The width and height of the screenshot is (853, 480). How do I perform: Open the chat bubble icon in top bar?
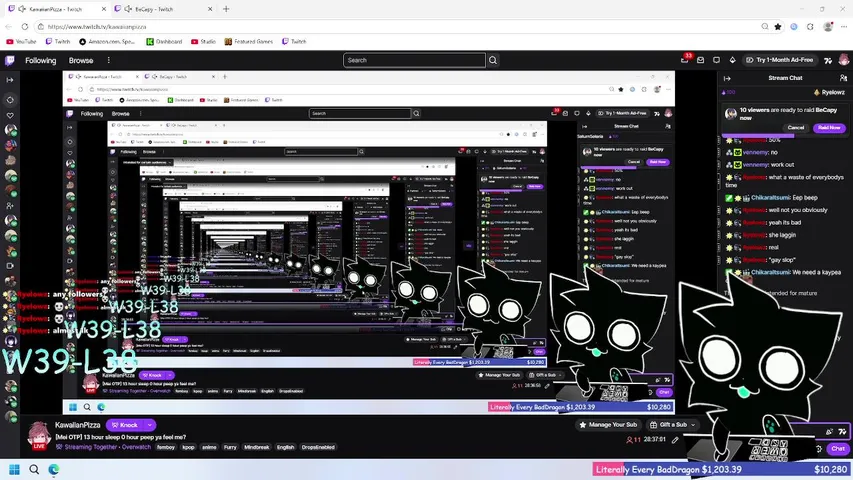(x=716, y=60)
